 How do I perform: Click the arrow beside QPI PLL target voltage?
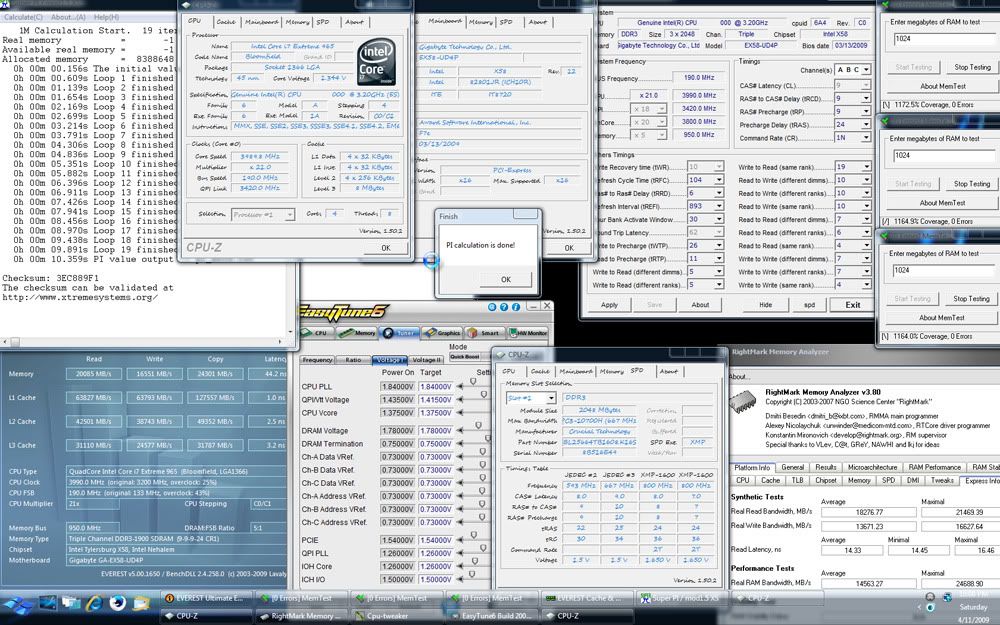click(x=460, y=553)
